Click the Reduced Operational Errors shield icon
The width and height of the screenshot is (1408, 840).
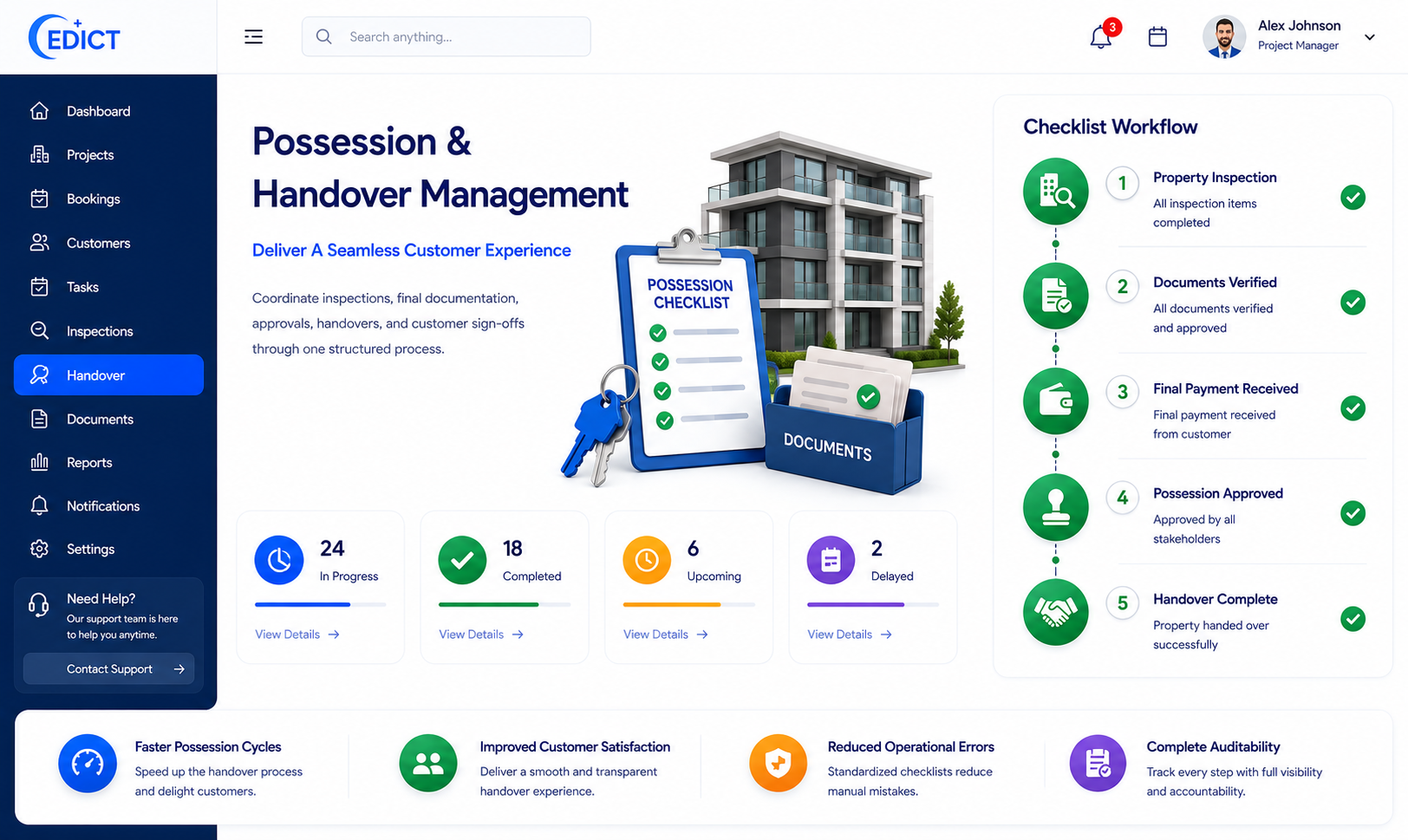click(x=778, y=763)
